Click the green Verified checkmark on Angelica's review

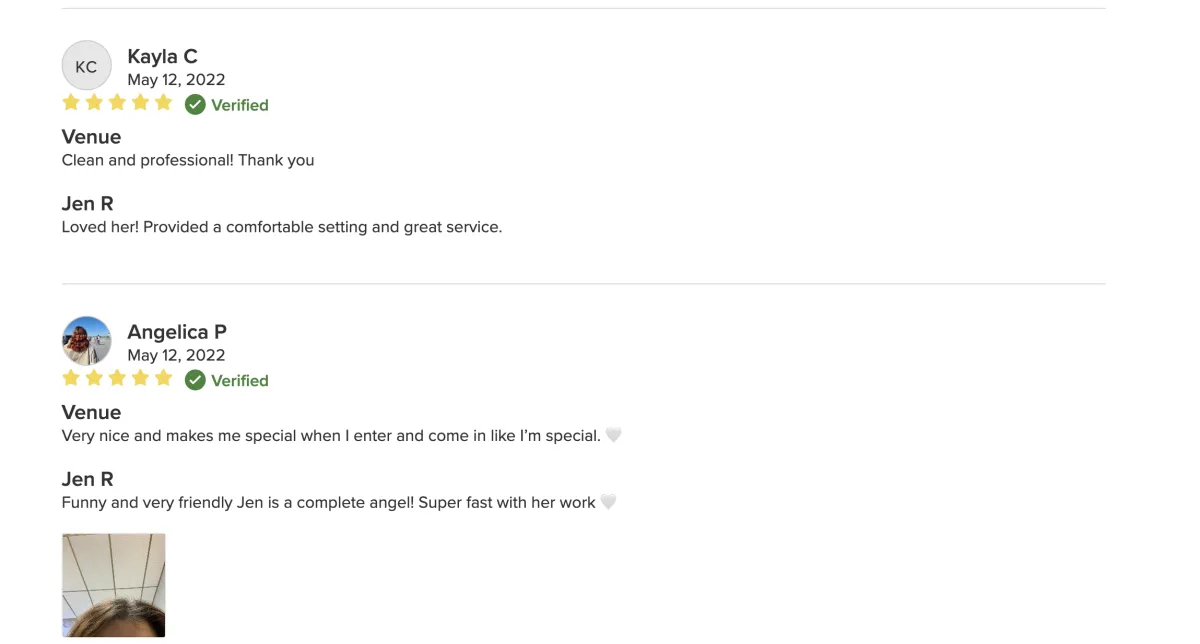tap(195, 380)
